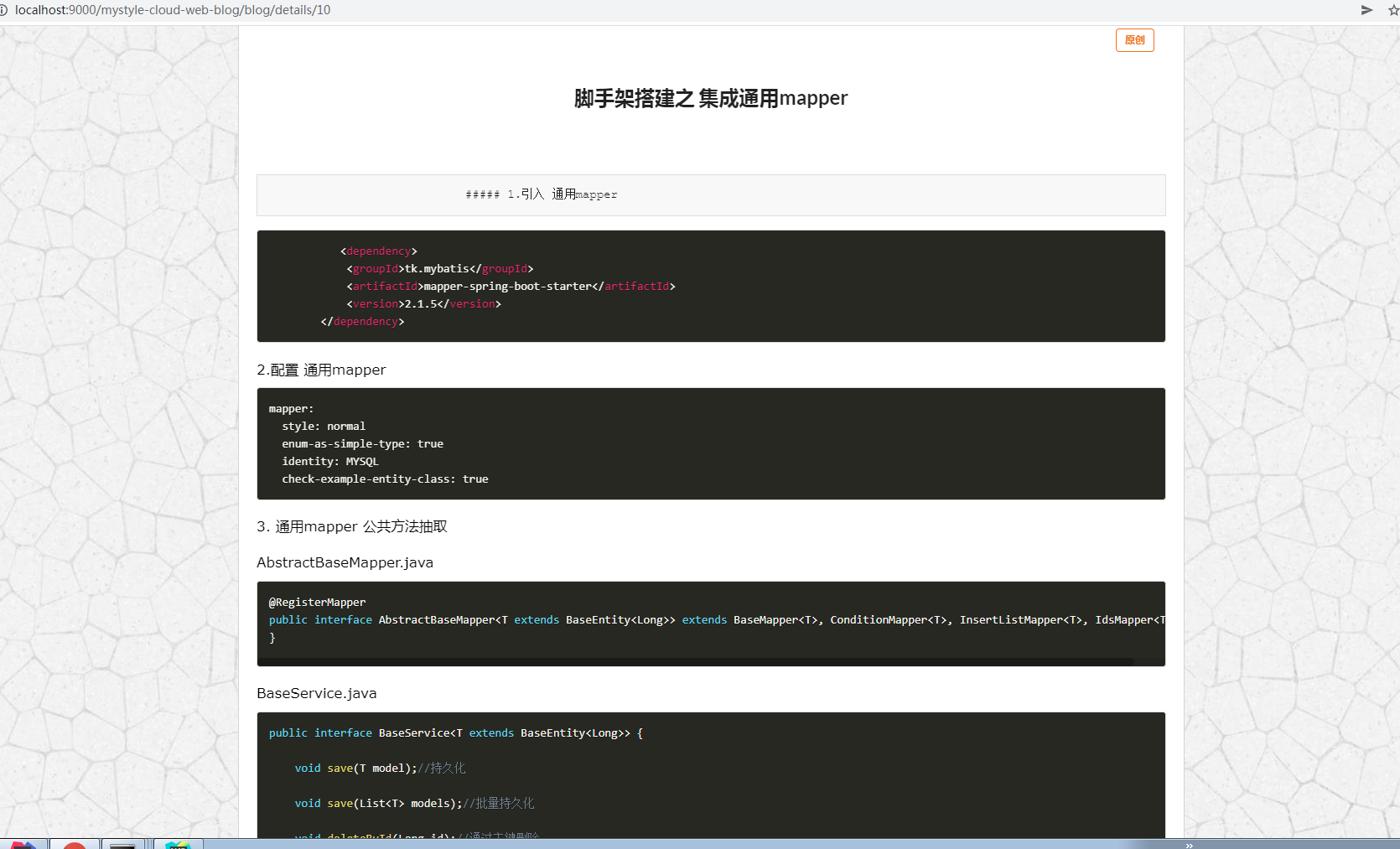Click the mapper YAML config code block
The image size is (1400, 849).
[x=710, y=443]
